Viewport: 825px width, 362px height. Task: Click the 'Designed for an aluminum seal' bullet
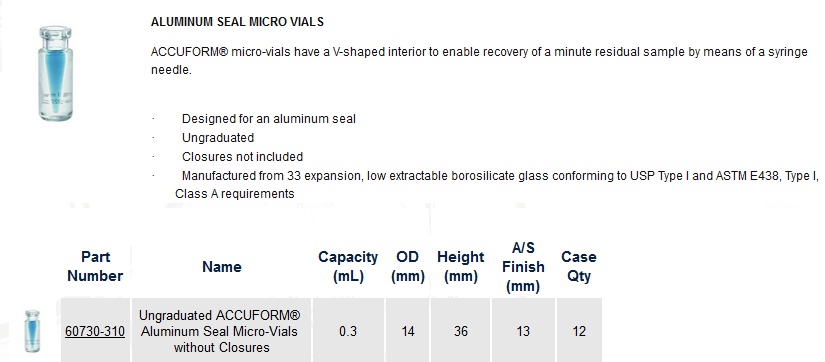click(x=269, y=119)
